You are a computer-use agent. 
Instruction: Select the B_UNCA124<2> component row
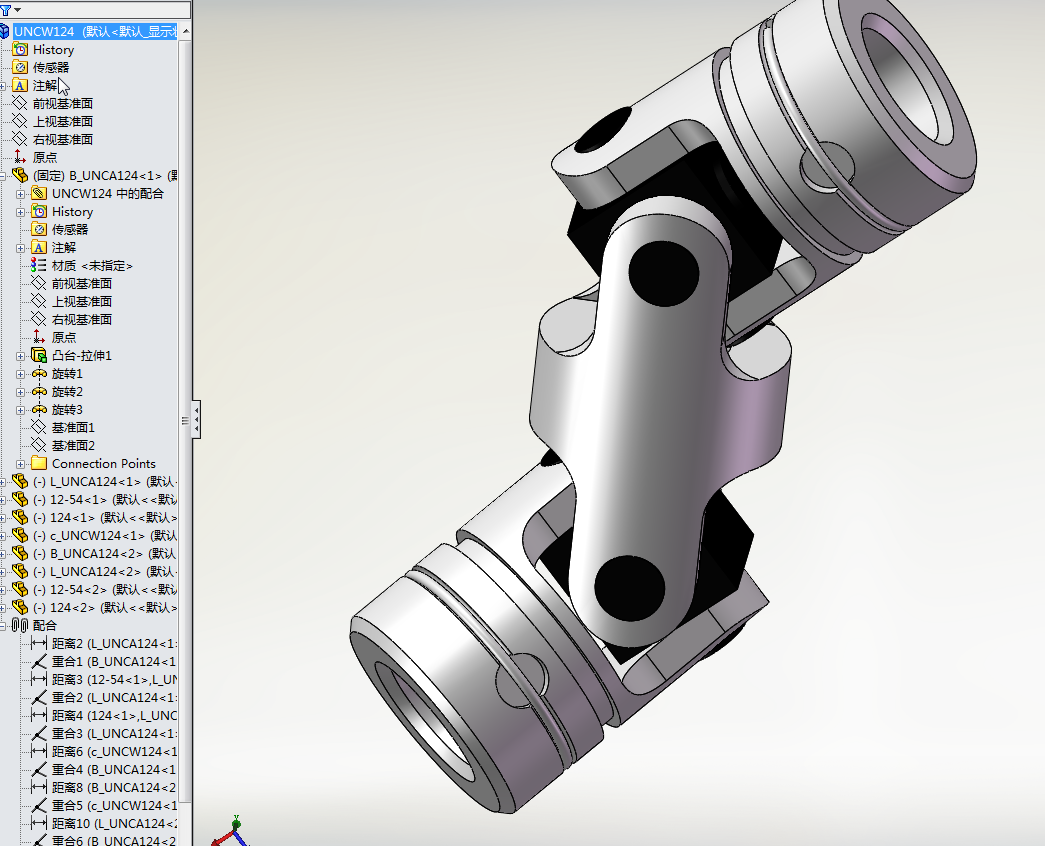95,553
